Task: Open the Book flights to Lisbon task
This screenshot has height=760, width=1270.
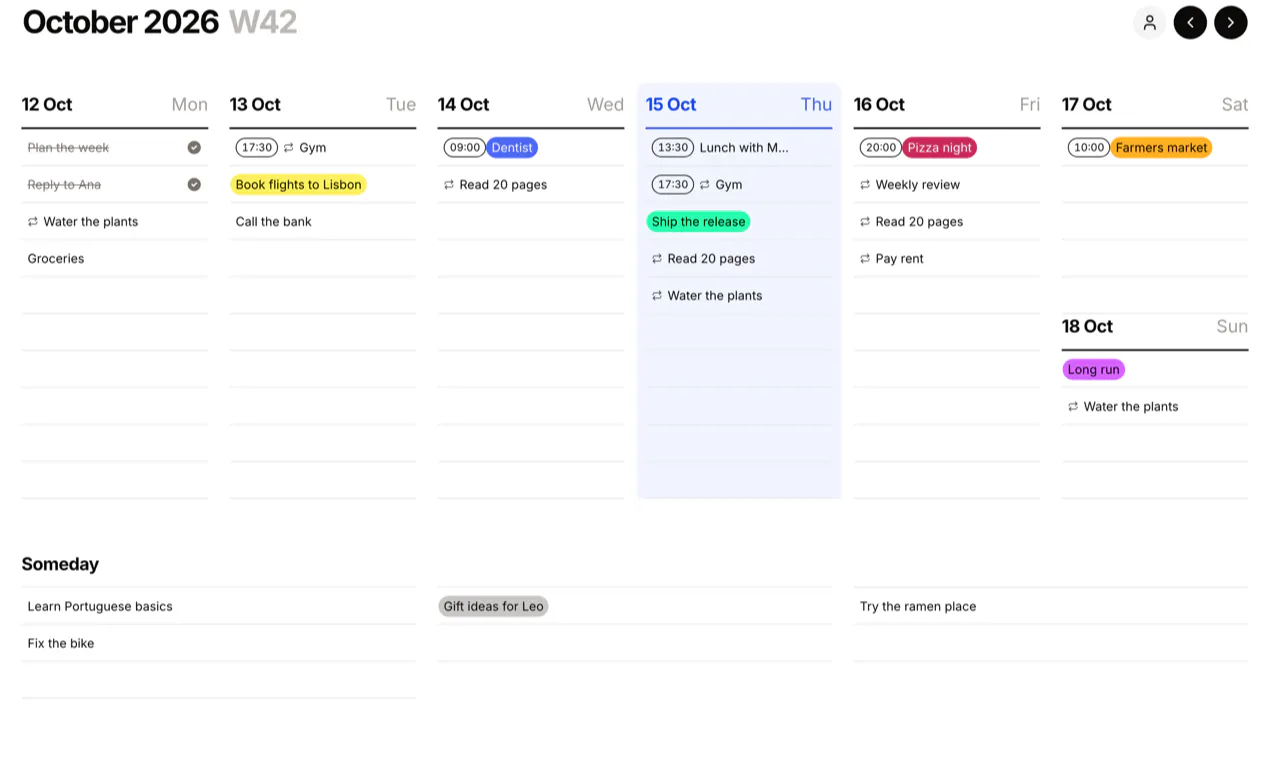Action: click(298, 185)
